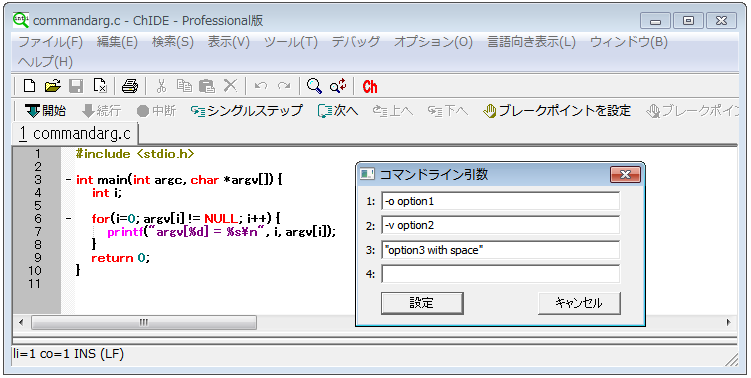Click line number 11 in the margin
This screenshot has height=378, width=751.
[x=34, y=284]
